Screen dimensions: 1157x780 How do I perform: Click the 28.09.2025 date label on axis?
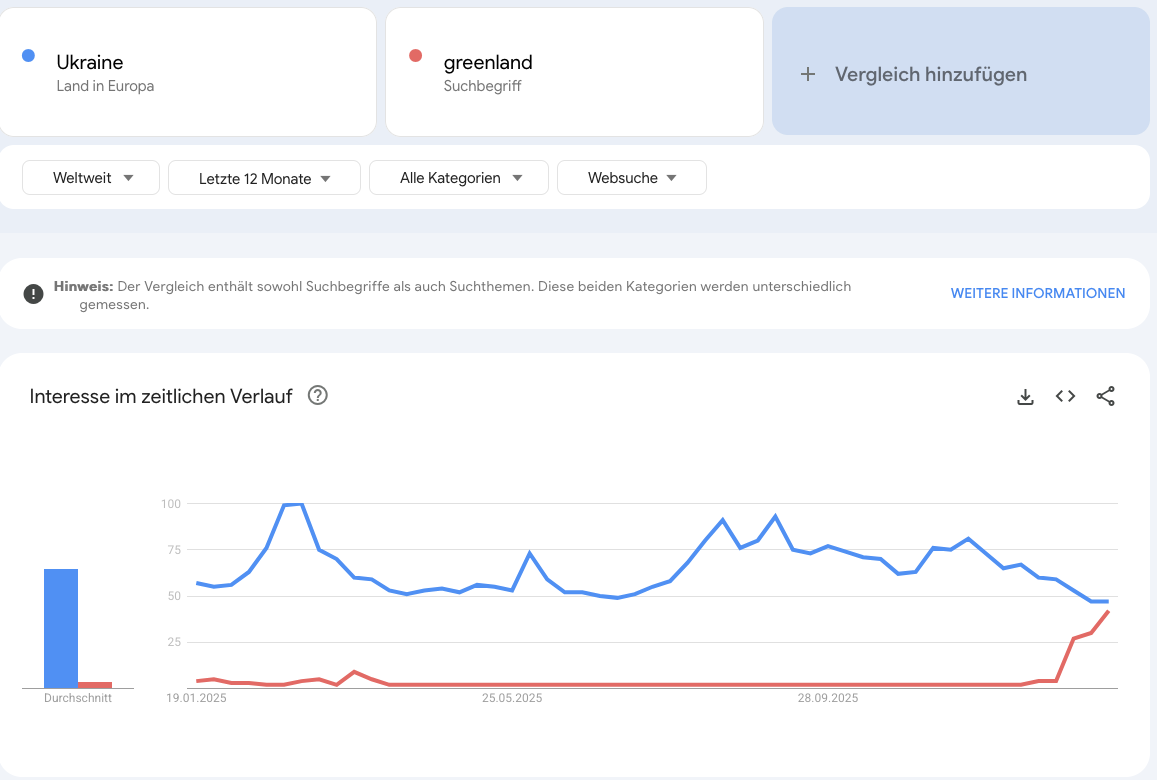(x=828, y=698)
